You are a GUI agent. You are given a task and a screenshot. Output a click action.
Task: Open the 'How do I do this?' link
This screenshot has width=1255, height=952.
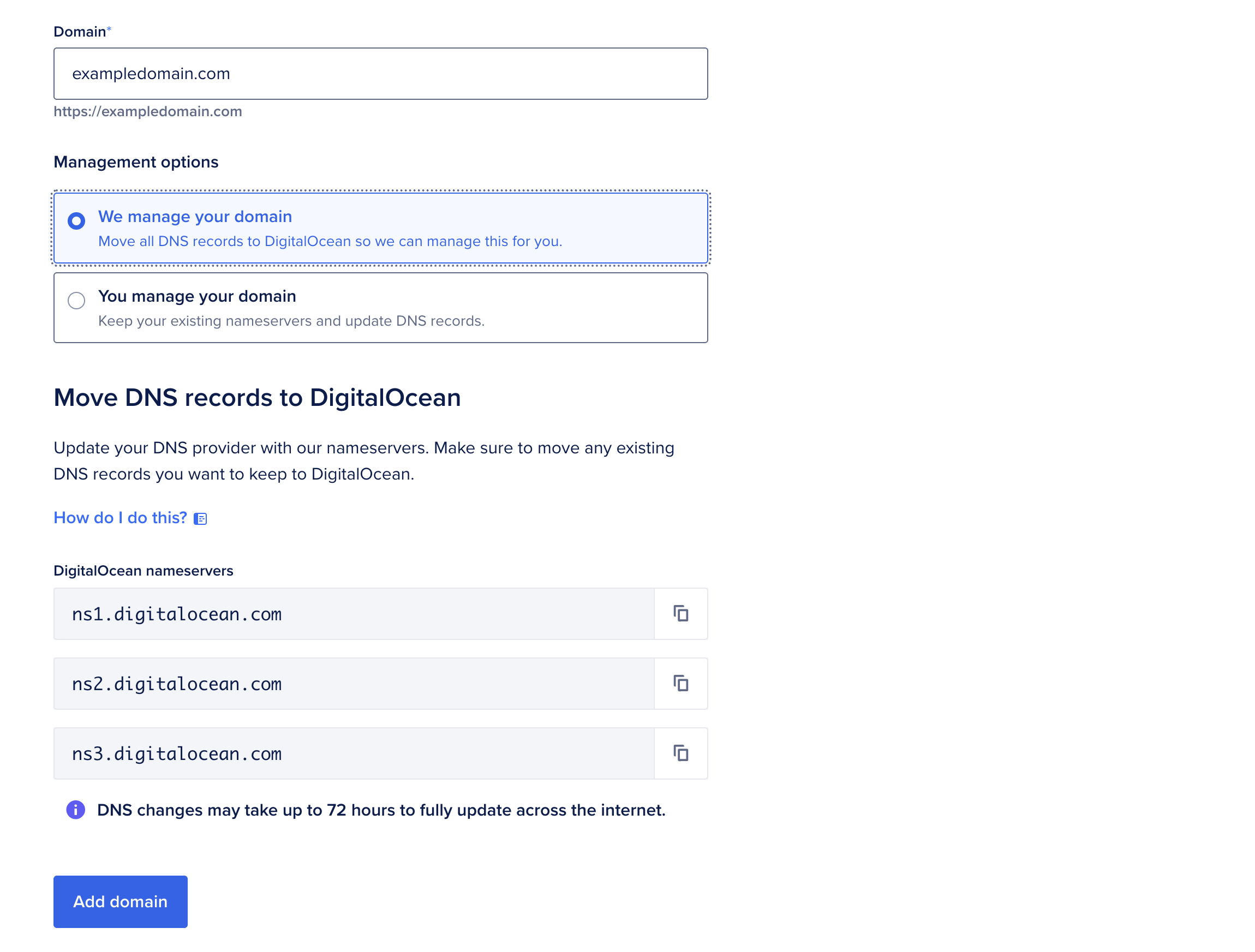(119, 517)
